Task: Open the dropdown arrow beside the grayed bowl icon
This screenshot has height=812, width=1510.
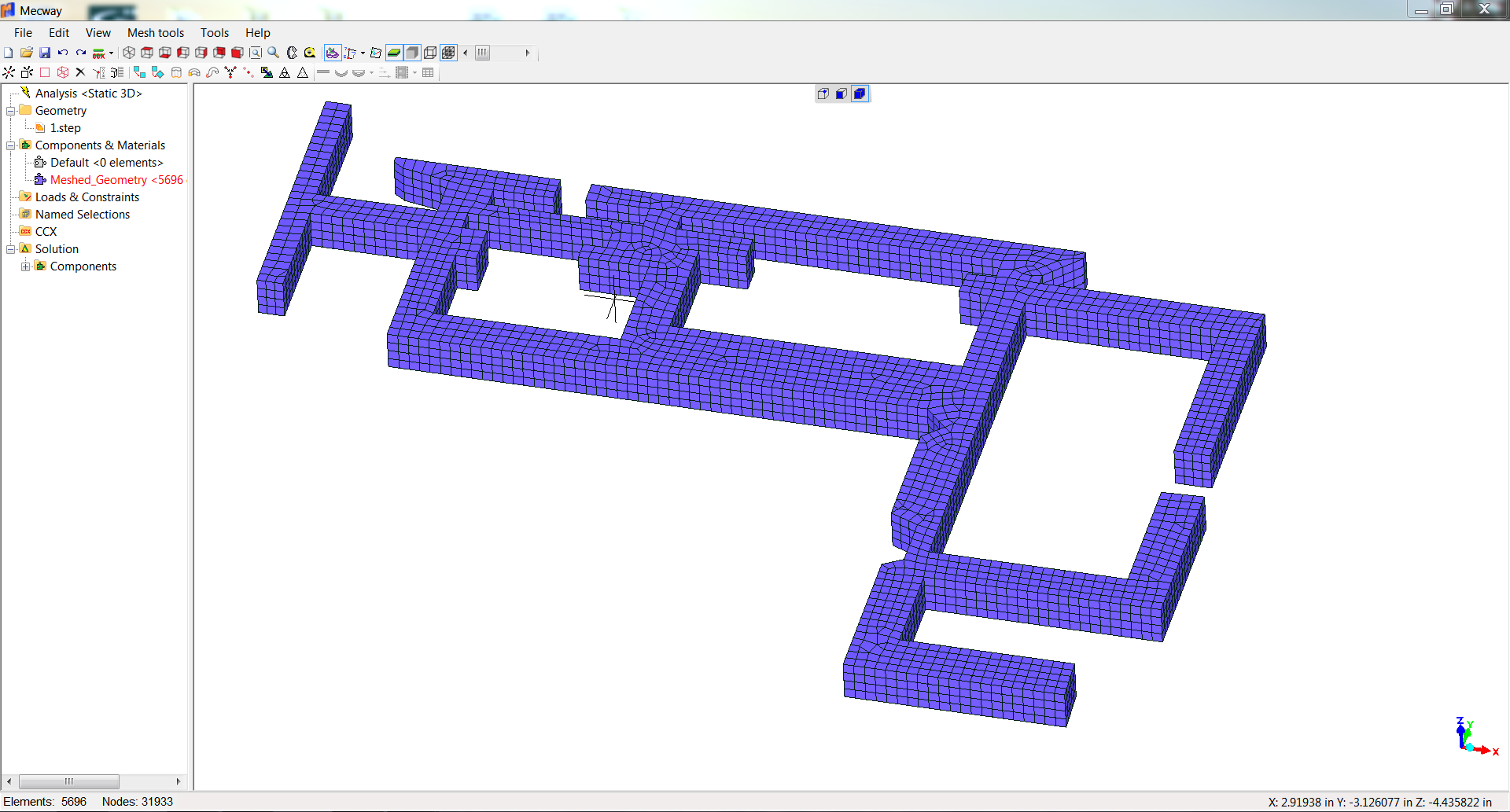Action: pos(372,73)
